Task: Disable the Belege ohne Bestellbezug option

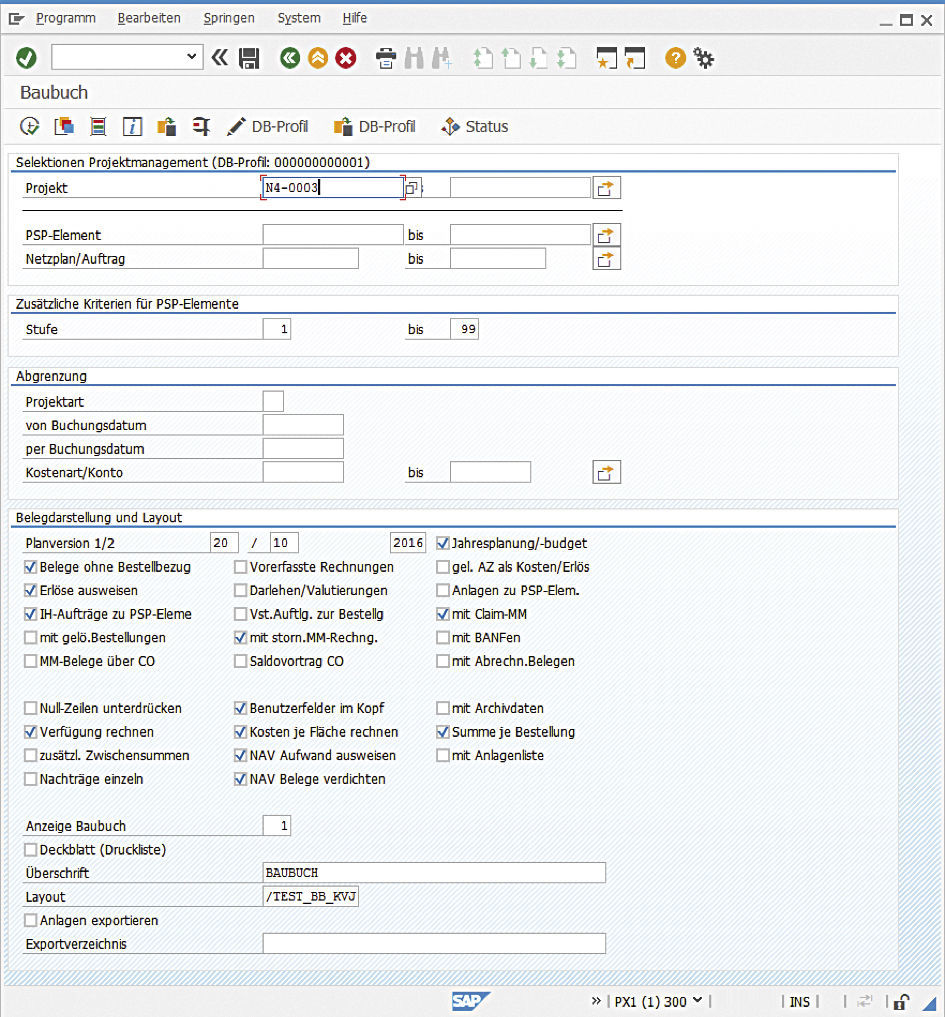Action: [30, 566]
